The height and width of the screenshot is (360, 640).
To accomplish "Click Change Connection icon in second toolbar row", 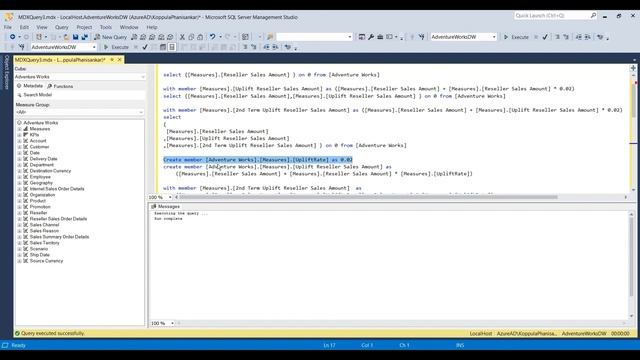I will tap(21, 47).
